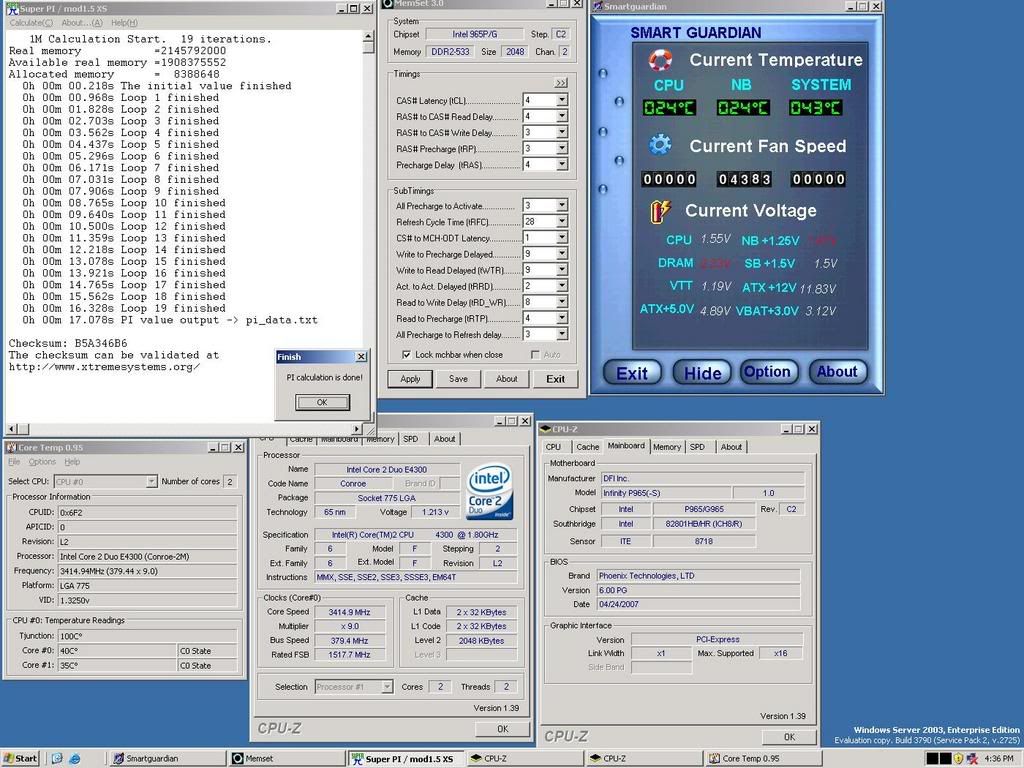
Task: Click the Apply button in MemSet
Action: [x=410, y=379]
